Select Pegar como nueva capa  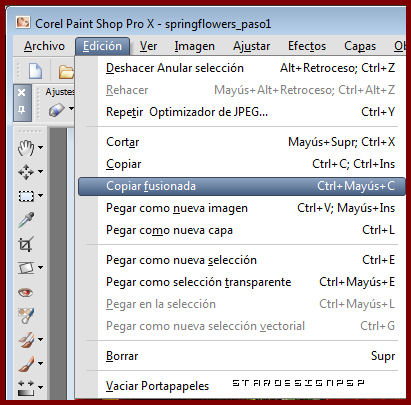coord(242,230)
